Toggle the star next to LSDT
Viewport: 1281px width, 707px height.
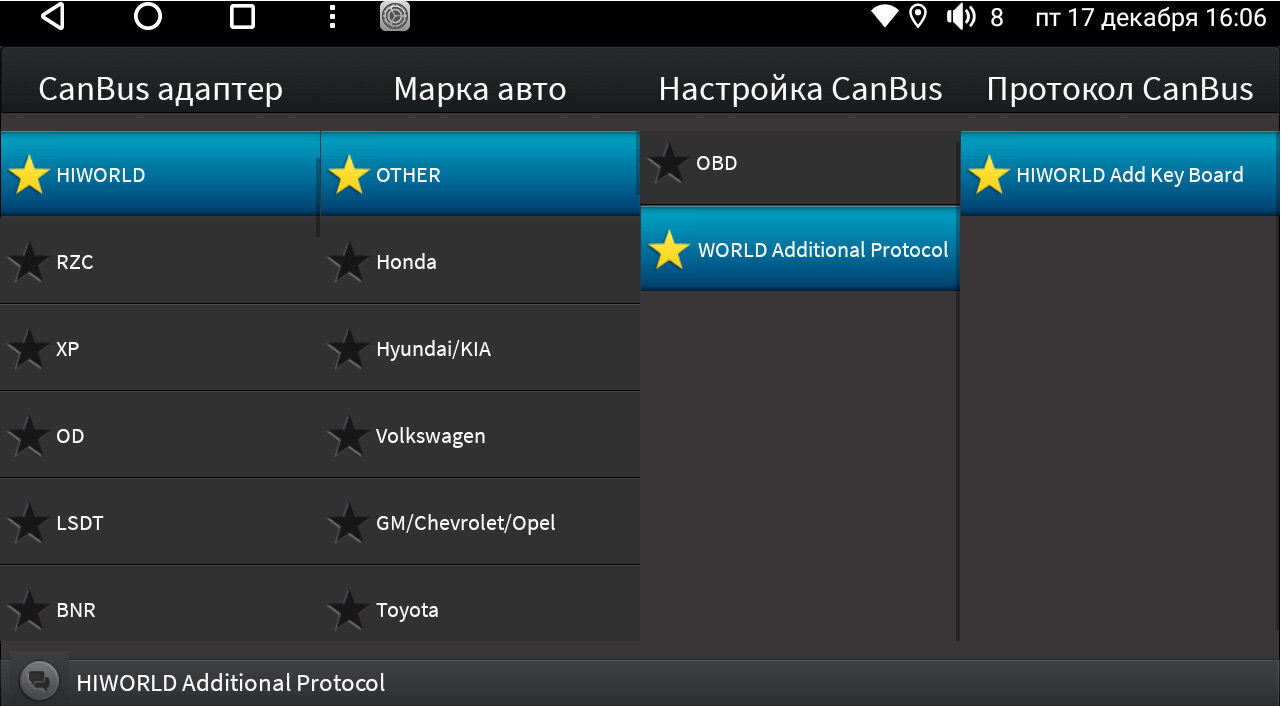click(29, 523)
